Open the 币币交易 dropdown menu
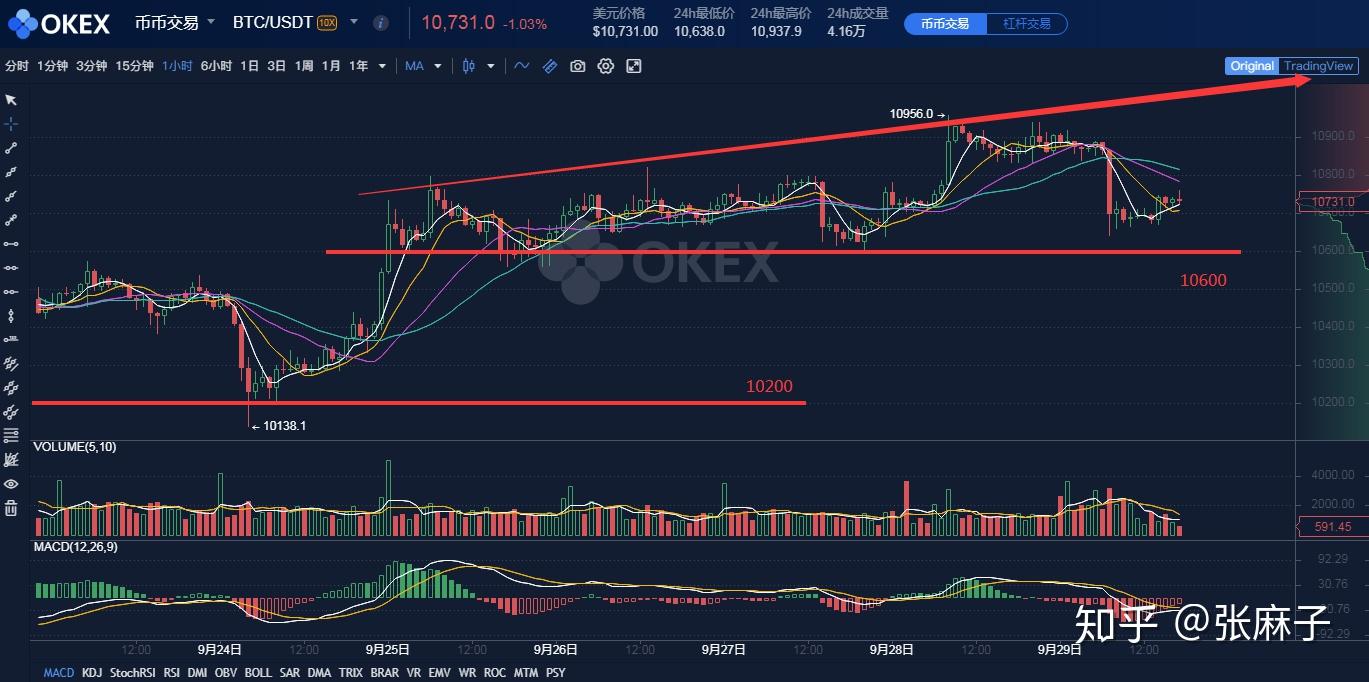The width and height of the screenshot is (1369, 682). 175,22
